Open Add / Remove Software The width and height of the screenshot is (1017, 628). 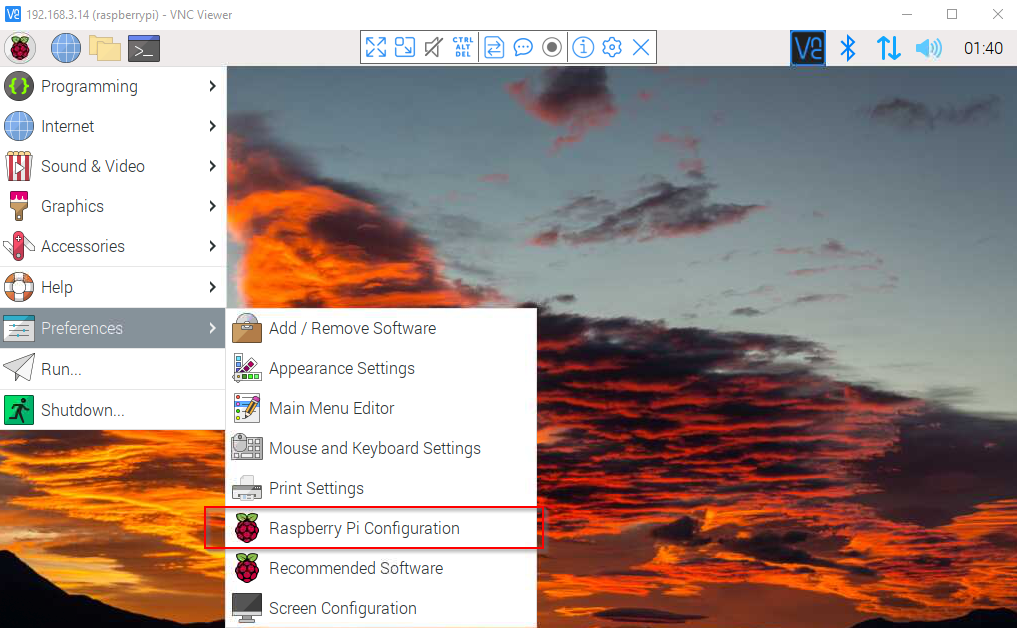(x=381, y=328)
